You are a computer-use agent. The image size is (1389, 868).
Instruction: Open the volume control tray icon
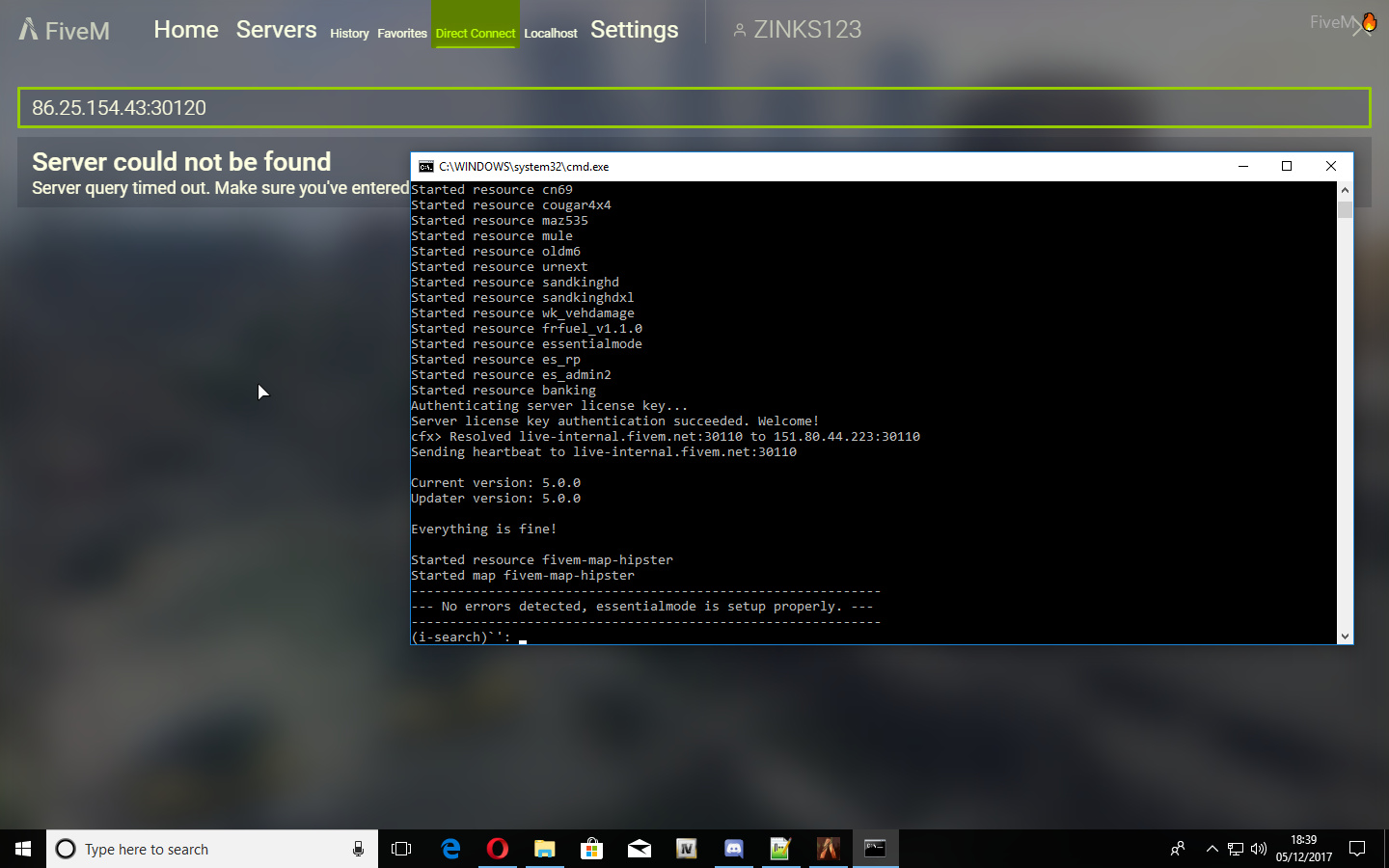(x=1259, y=849)
